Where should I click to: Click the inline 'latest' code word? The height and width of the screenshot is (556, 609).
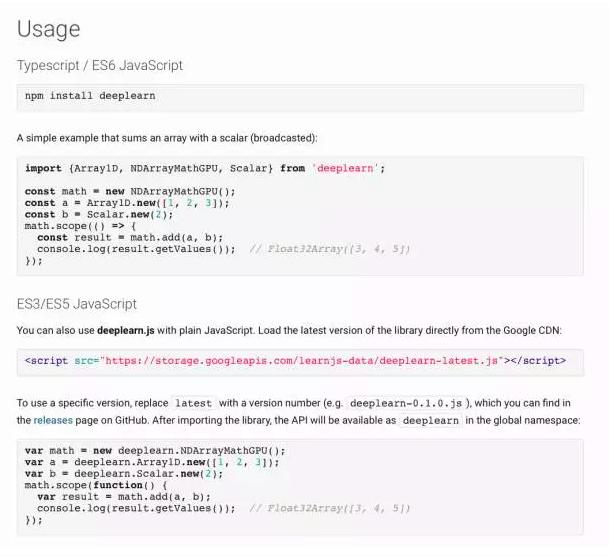tap(193, 403)
